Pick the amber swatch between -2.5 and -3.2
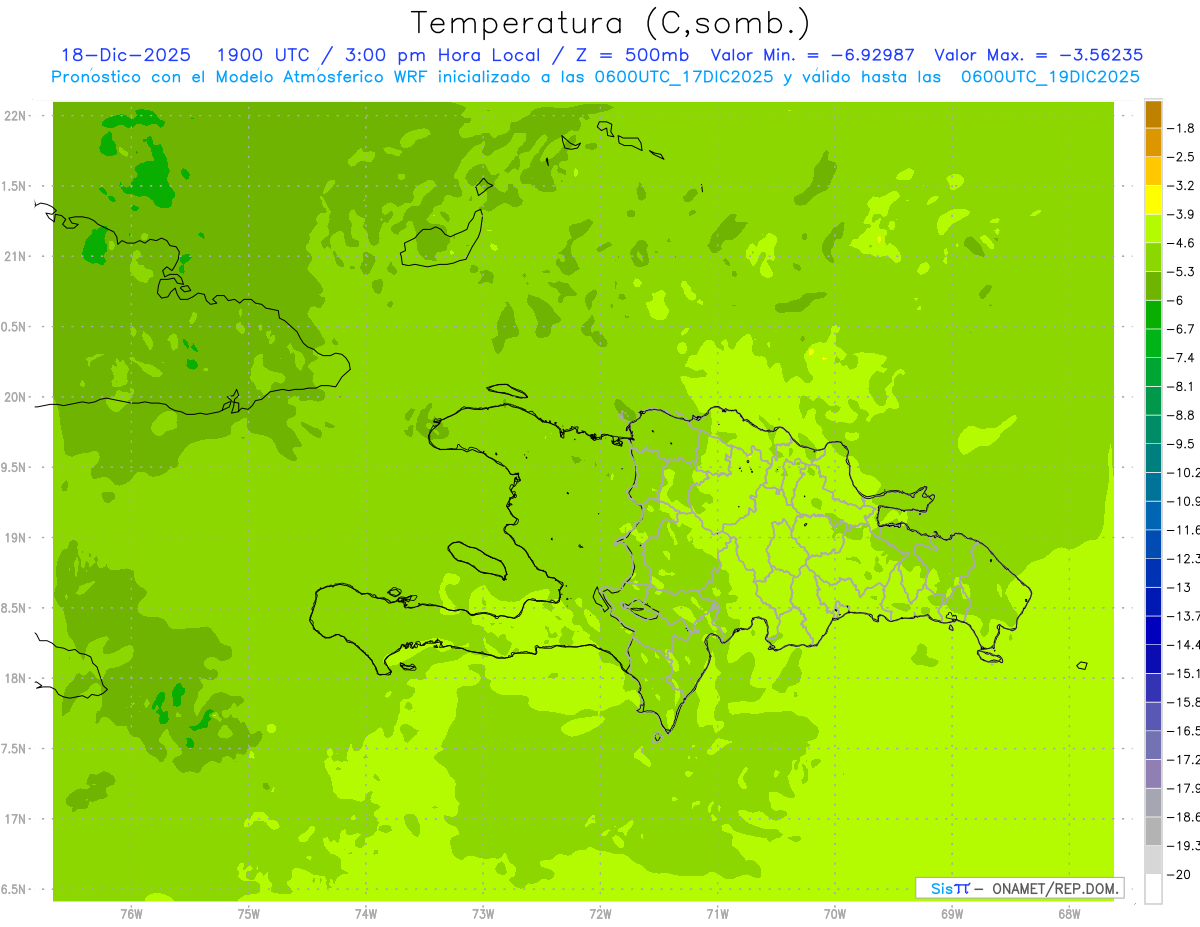The height and width of the screenshot is (927, 1200). pos(1153,171)
